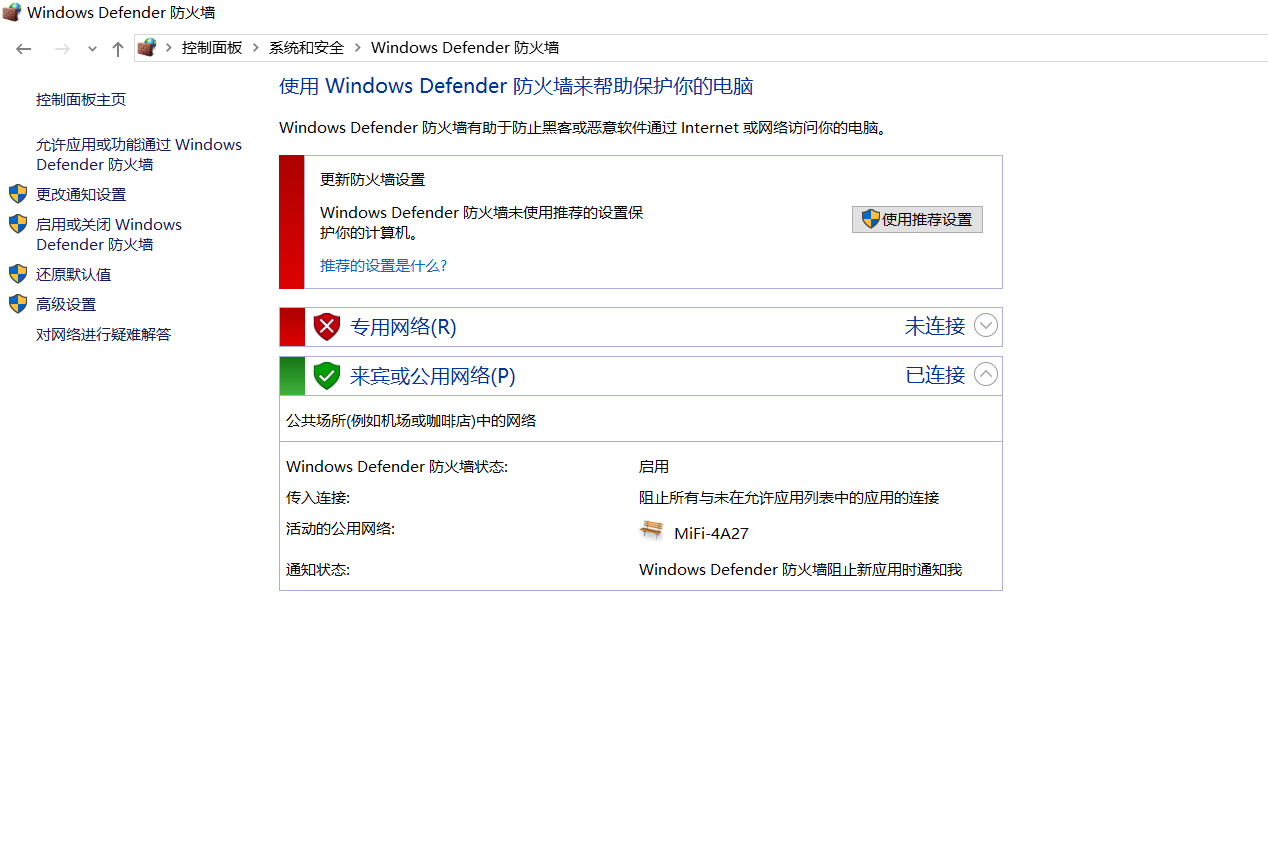
Task: Click Windows Defender 防火墙 breadcrumb item
Action: coord(465,47)
